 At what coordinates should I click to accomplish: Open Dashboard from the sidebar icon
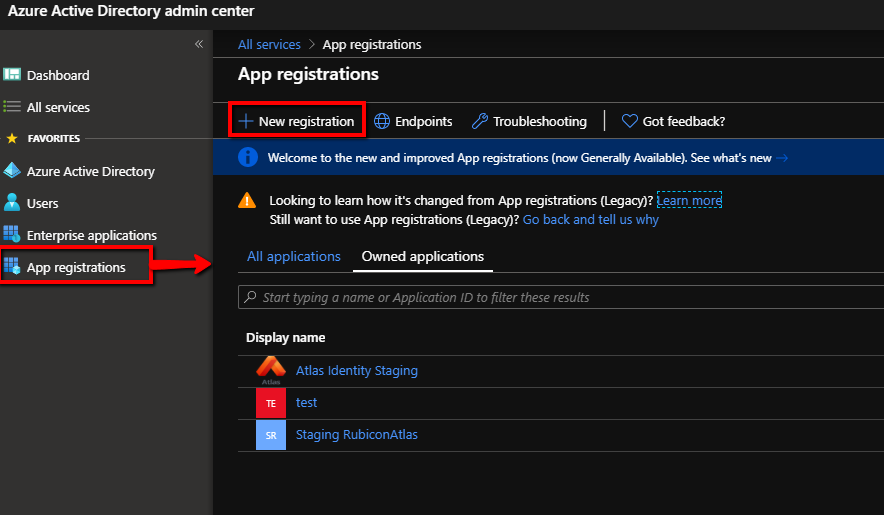coord(12,74)
